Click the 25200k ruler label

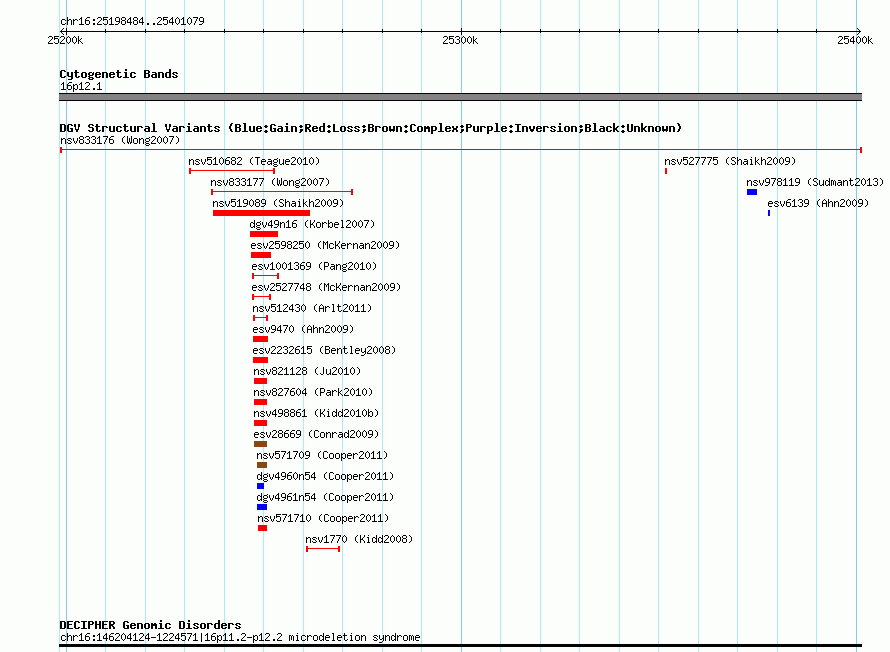65,40
